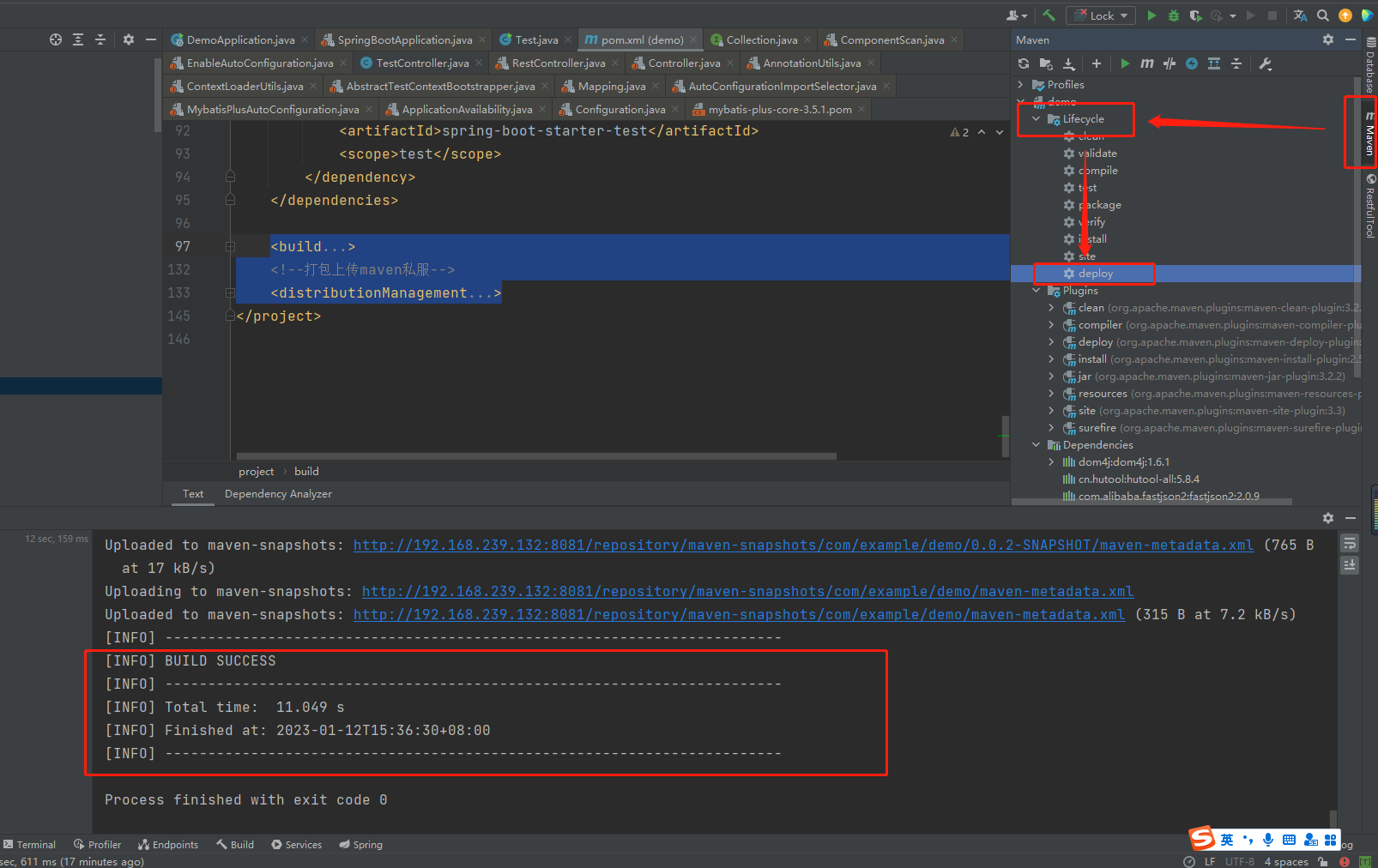Select 'project' in the breadcrumb bar
Viewport: 1378px width, 868px height.
pyautogui.click(x=256, y=472)
